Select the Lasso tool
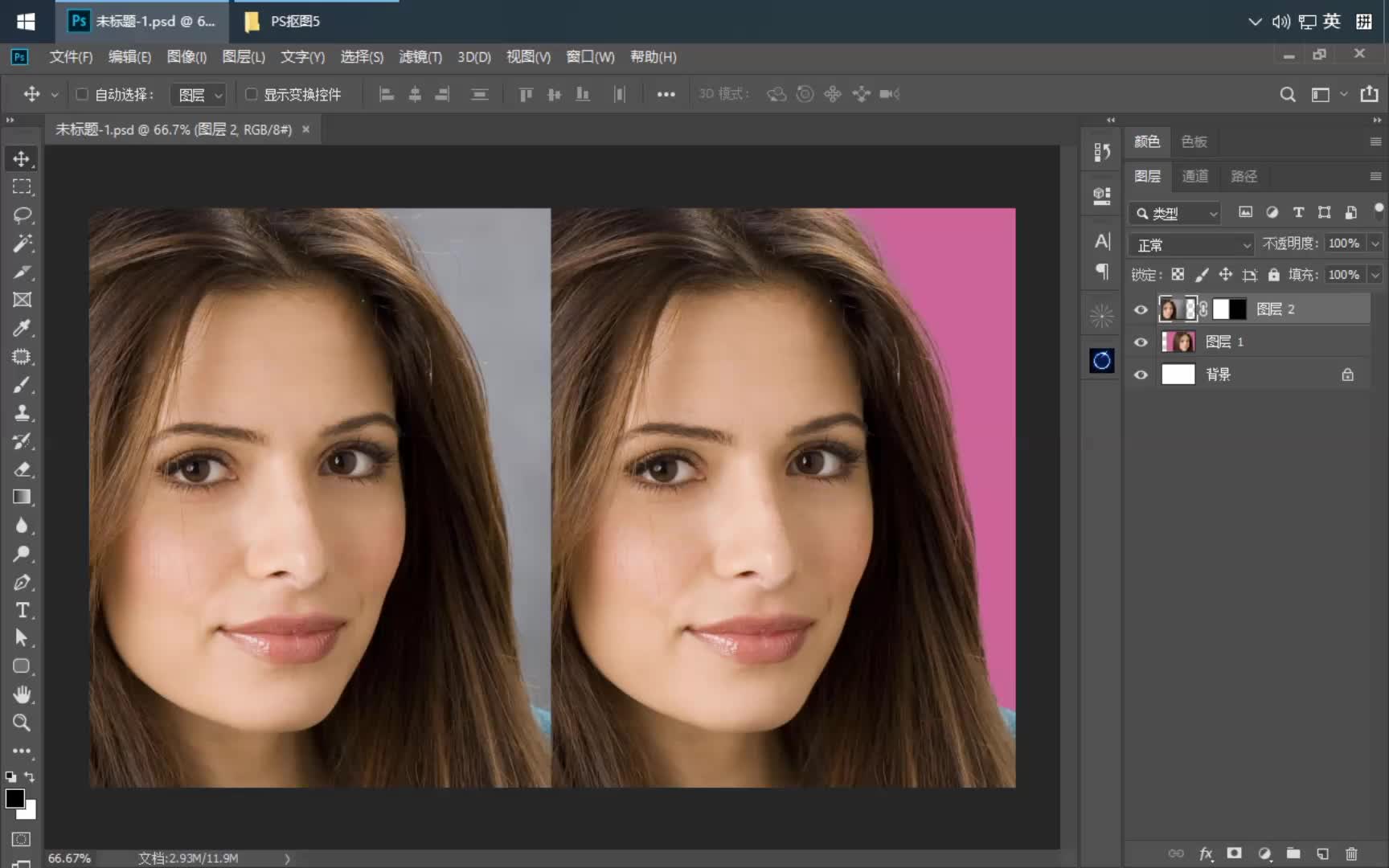The image size is (1389, 868). click(22, 215)
